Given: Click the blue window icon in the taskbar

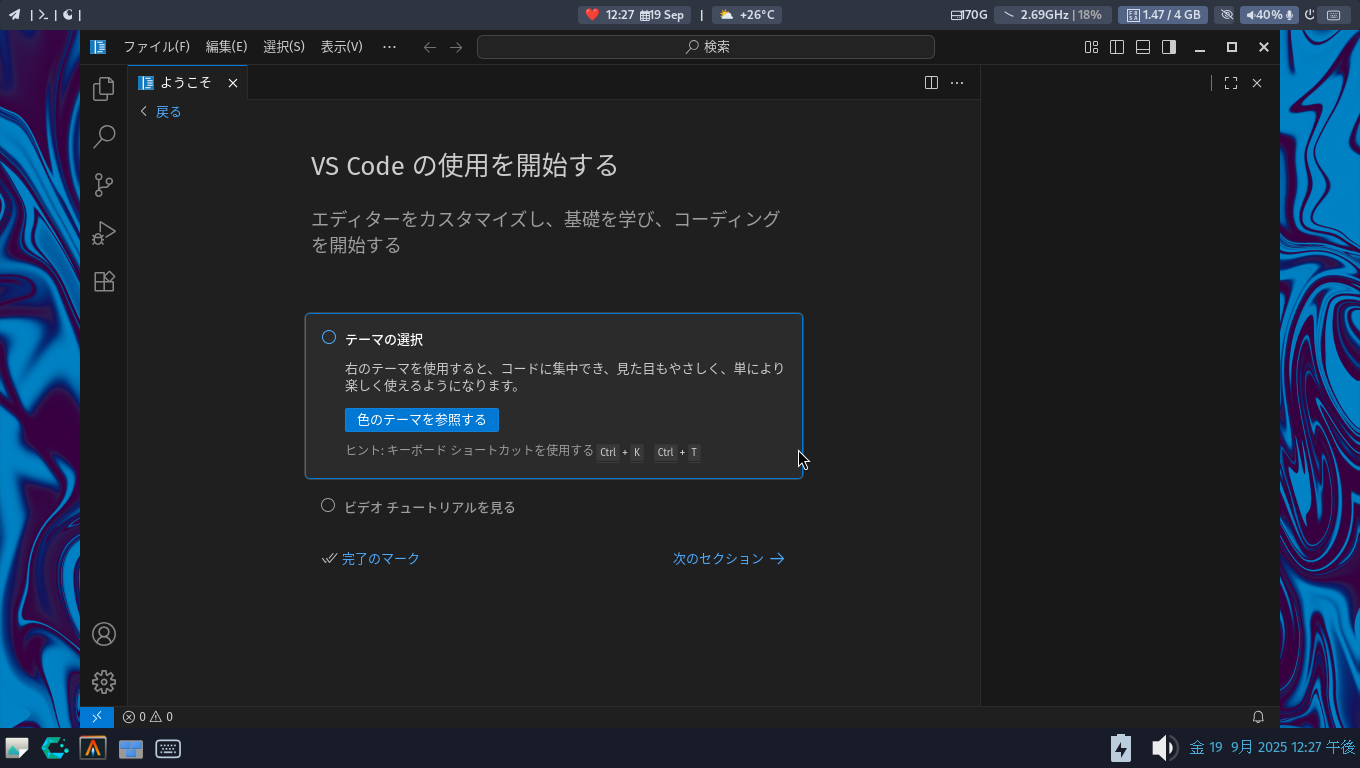Looking at the screenshot, I should pos(131,749).
